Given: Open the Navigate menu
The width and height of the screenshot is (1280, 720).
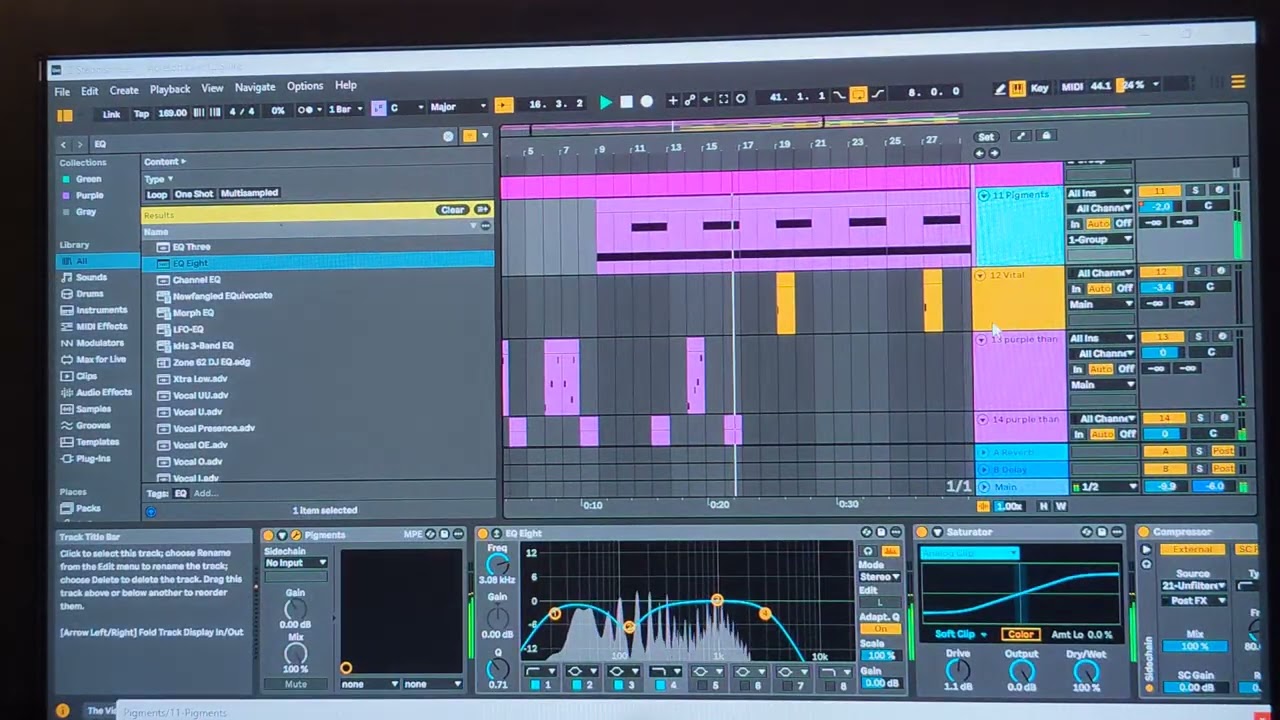Looking at the screenshot, I should click(x=254, y=87).
